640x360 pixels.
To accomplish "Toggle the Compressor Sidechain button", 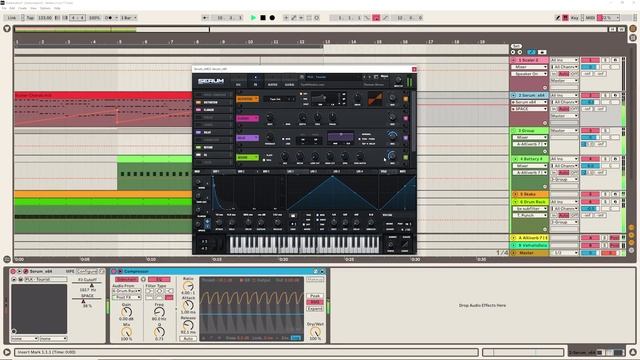I will coord(127,280).
